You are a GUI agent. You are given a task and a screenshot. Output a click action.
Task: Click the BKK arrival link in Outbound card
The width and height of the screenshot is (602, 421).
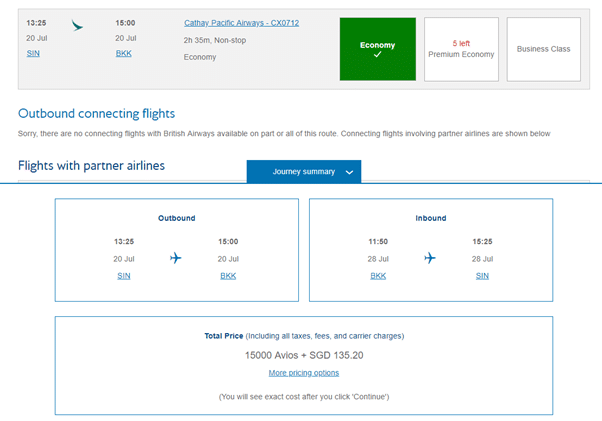228,275
